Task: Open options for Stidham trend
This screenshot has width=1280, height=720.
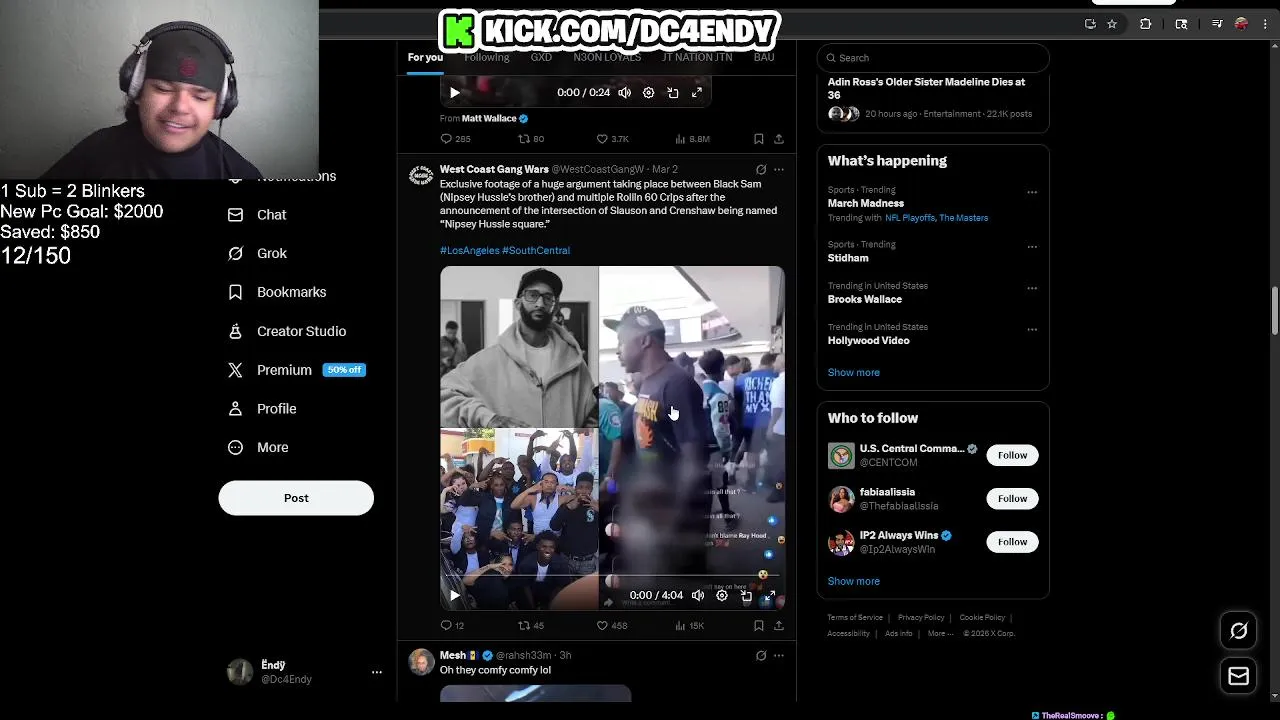Action: [1032, 247]
